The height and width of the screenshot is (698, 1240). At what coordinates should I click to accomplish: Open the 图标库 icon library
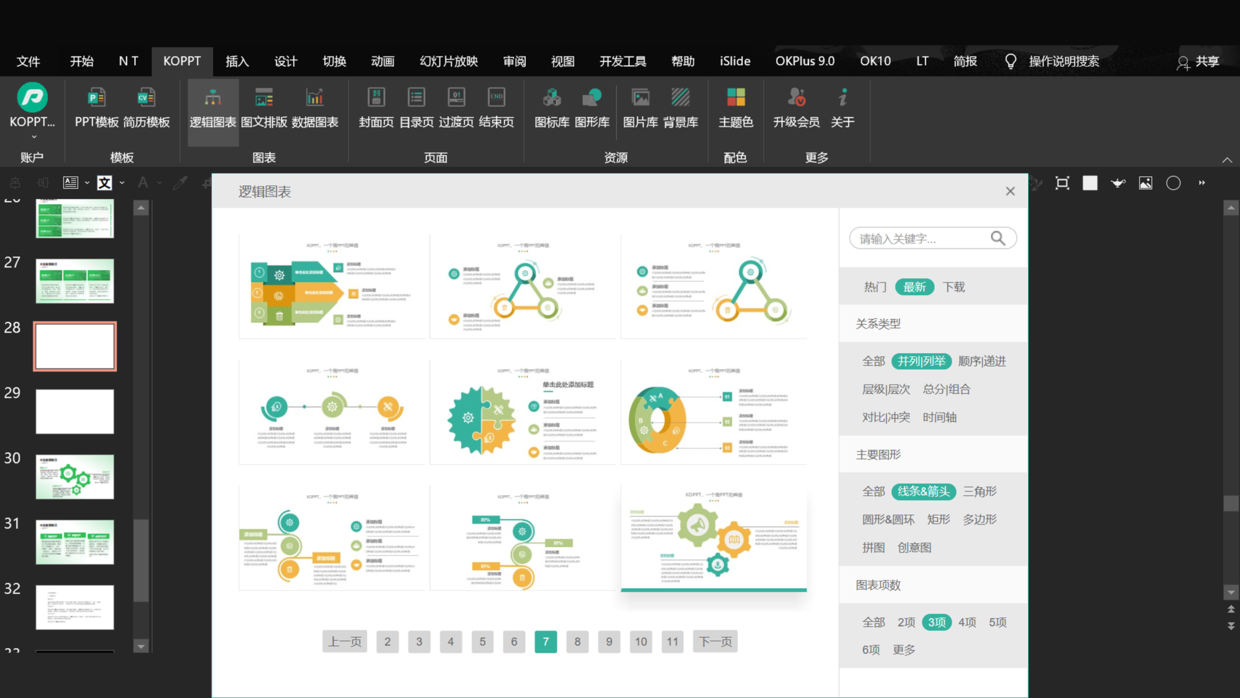(551, 107)
